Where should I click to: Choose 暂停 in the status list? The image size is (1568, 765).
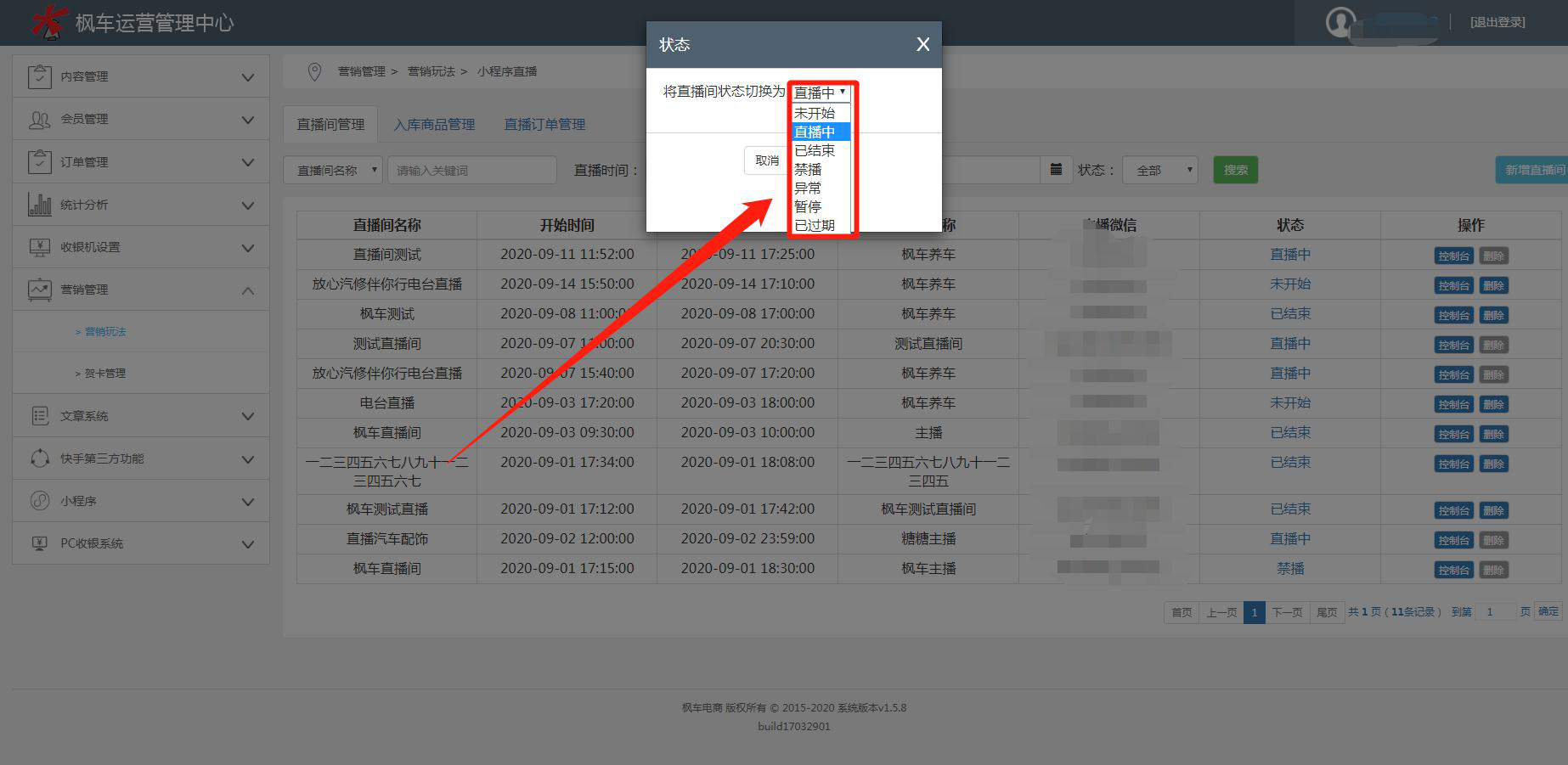click(x=821, y=206)
